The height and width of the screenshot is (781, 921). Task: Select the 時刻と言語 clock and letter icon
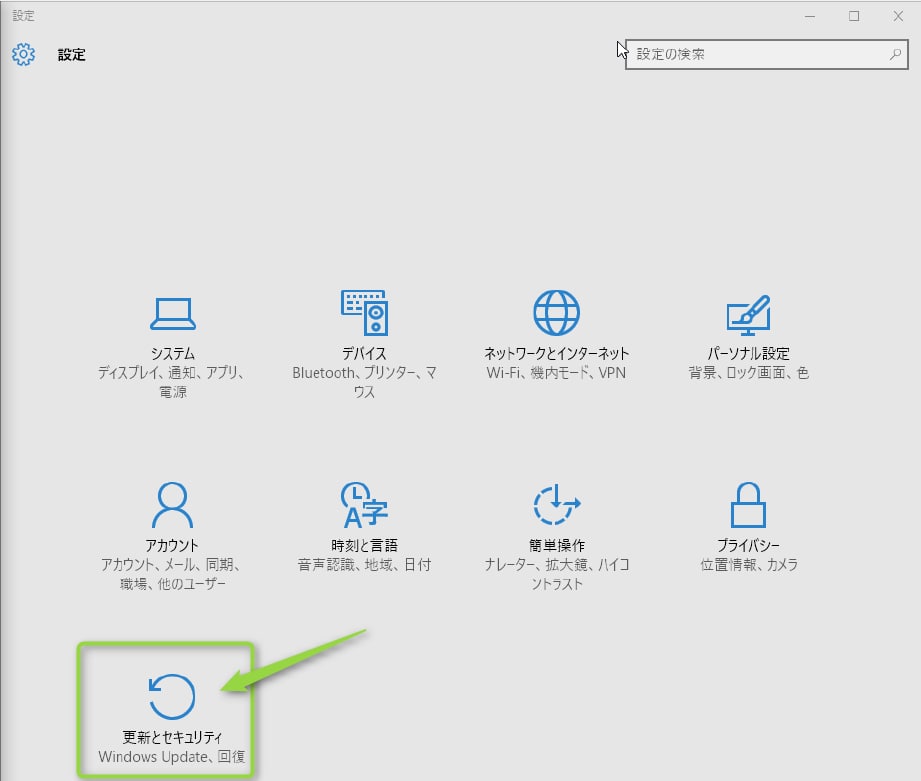point(364,505)
